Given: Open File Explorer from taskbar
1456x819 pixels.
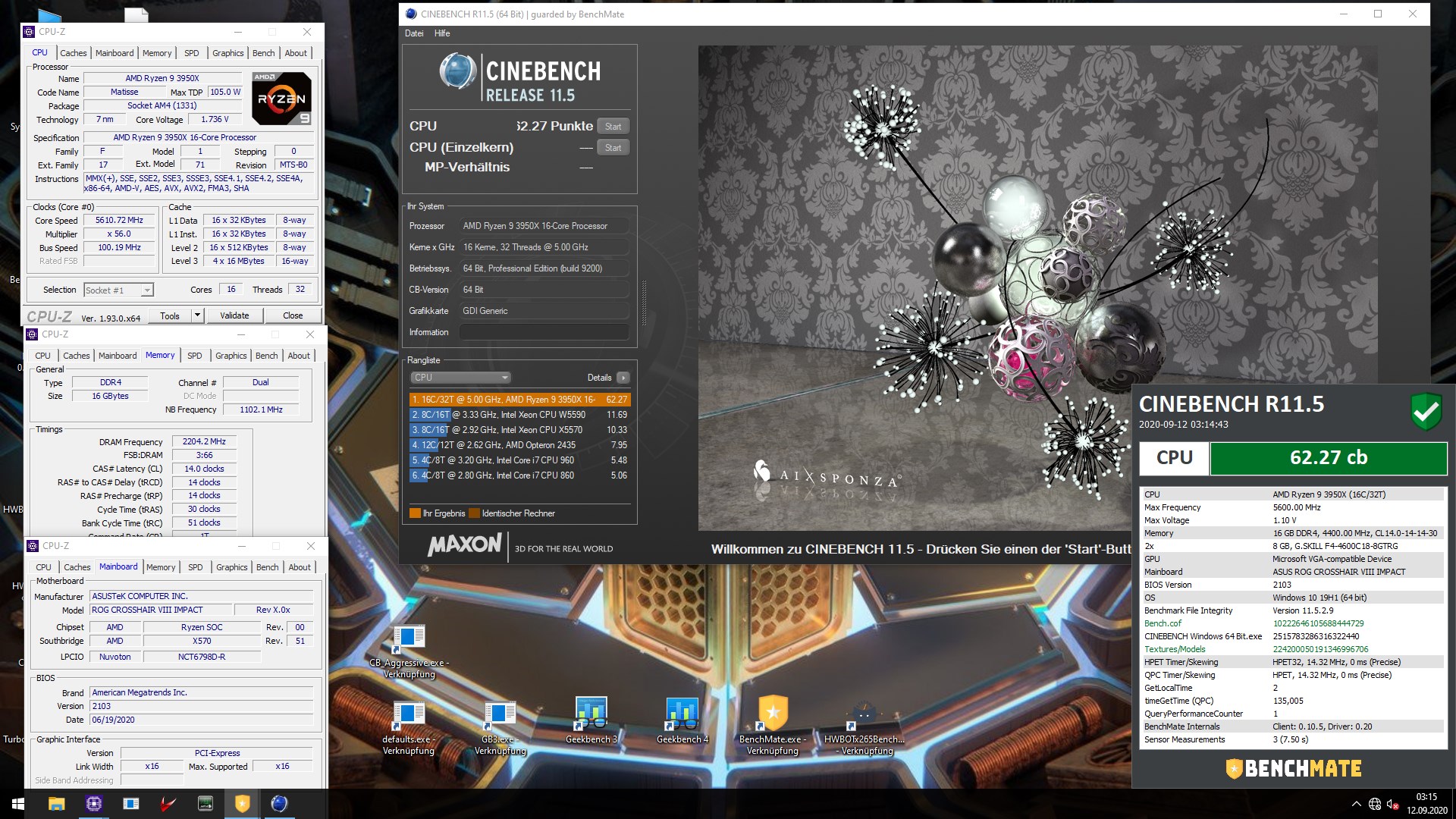Looking at the screenshot, I should pos(57,804).
